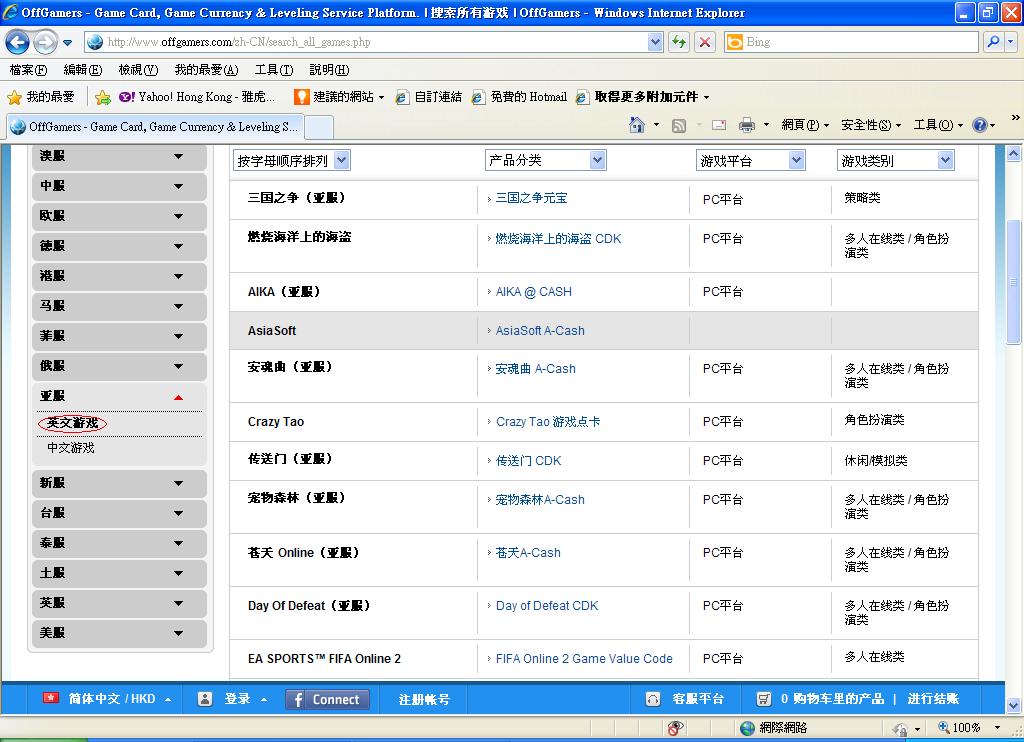Open the 产品分类 dropdown
This screenshot has height=742, width=1024.
(545, 160)
